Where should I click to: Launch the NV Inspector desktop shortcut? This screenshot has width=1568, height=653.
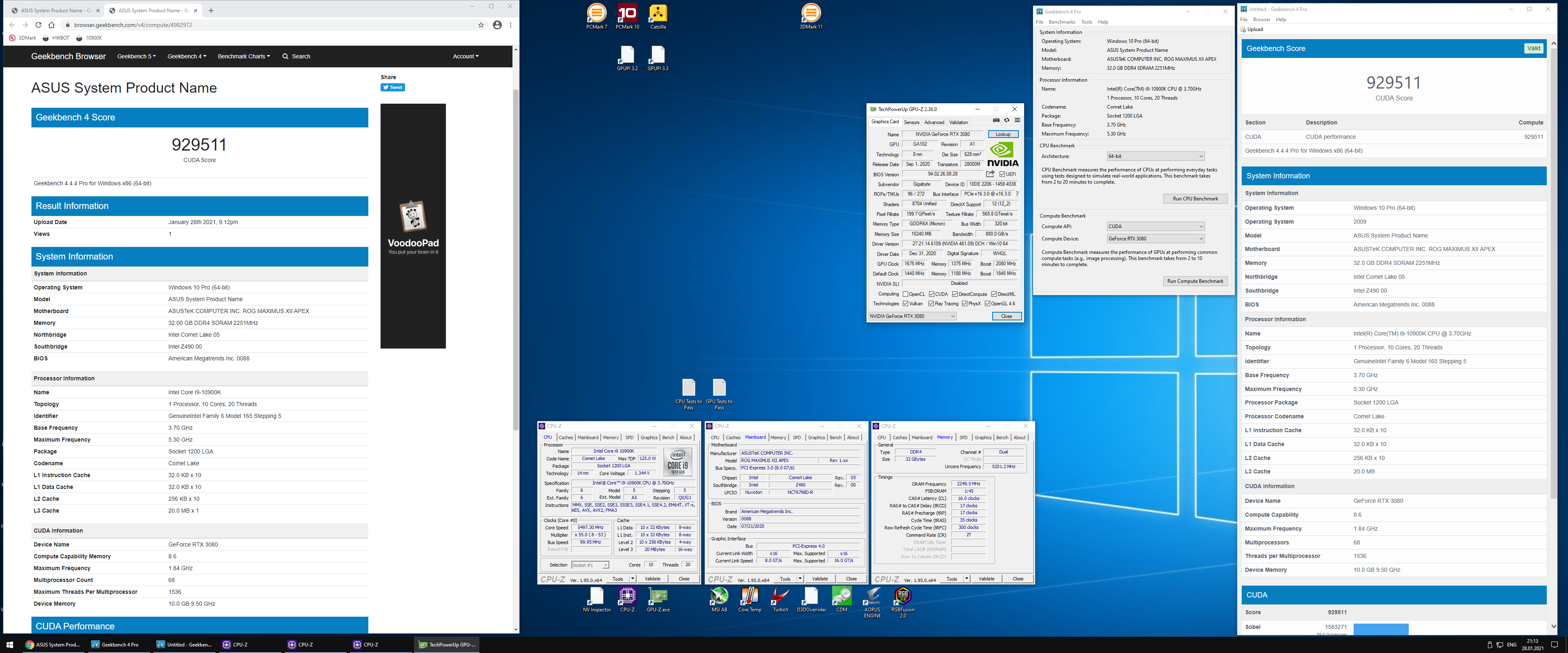[597, 600]
